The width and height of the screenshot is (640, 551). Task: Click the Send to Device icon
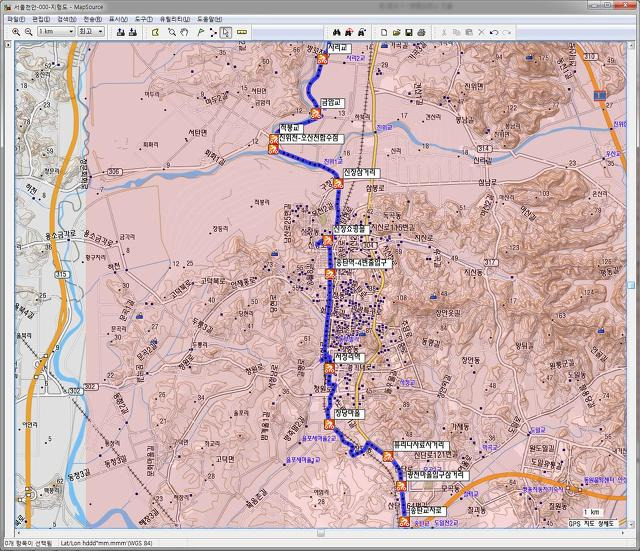(120, 32)
